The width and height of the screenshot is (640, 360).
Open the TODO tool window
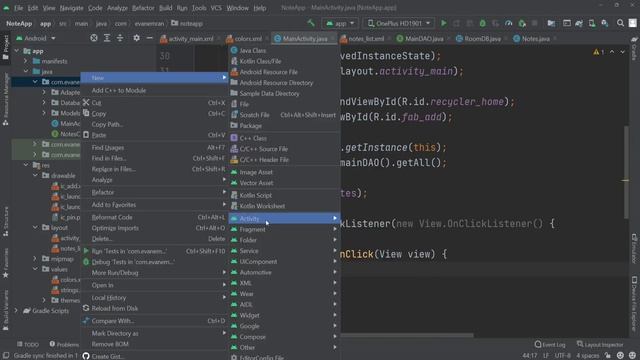tap(28, 344)
